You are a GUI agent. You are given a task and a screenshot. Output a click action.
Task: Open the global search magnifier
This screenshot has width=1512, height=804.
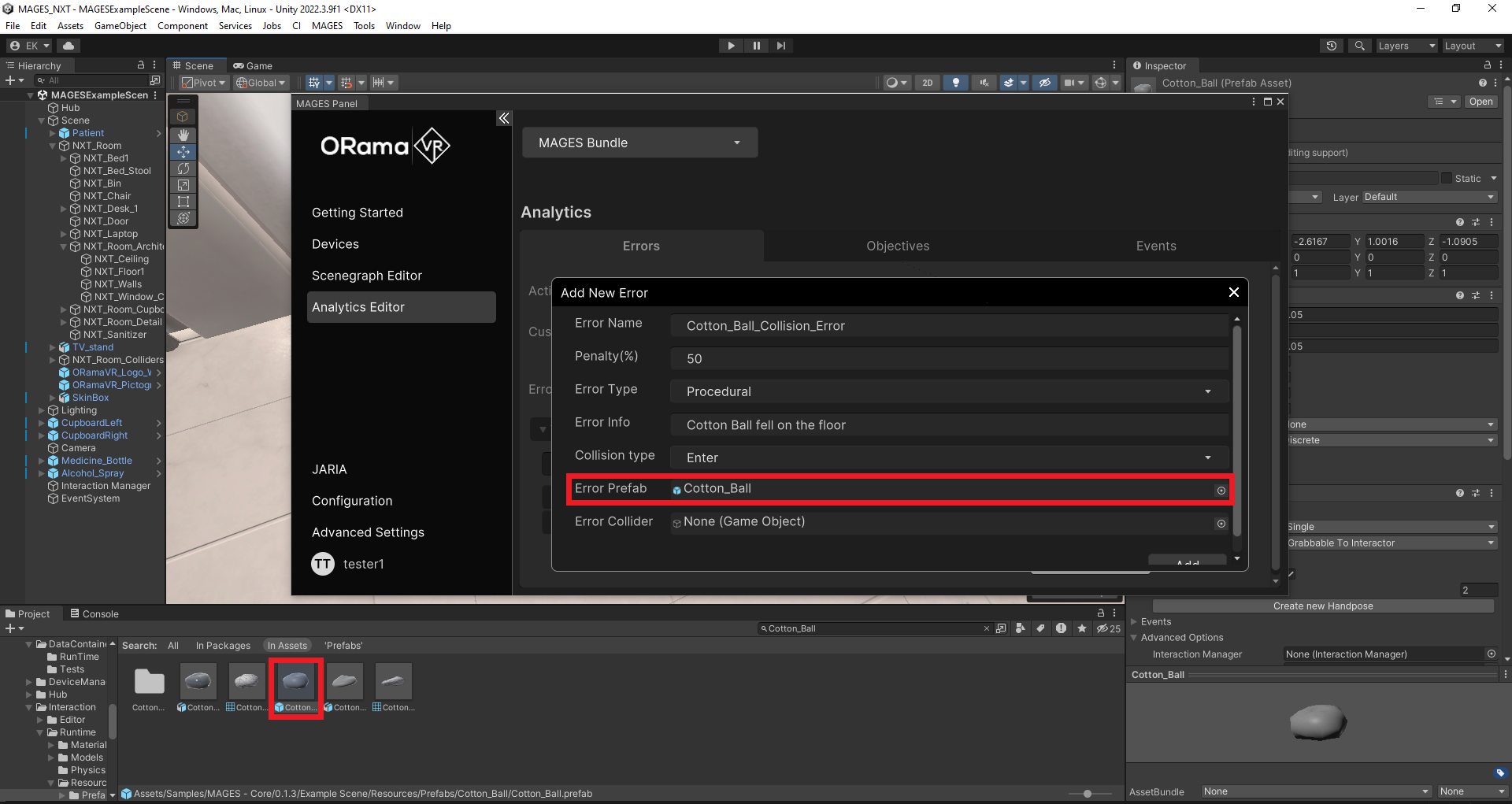coord(1359,46)
